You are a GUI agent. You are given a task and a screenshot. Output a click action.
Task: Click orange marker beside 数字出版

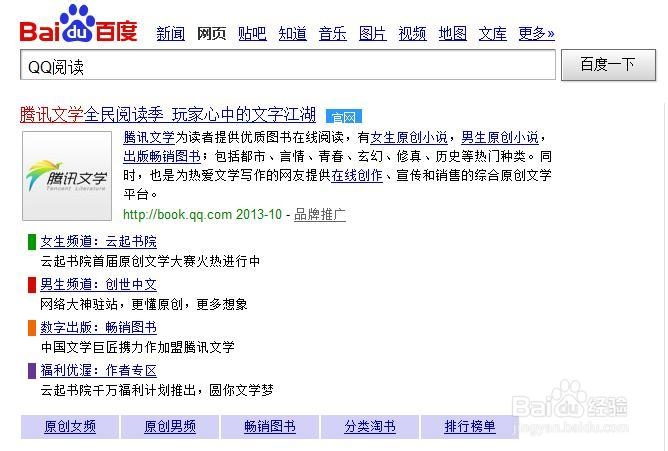[x=32, y=328]
